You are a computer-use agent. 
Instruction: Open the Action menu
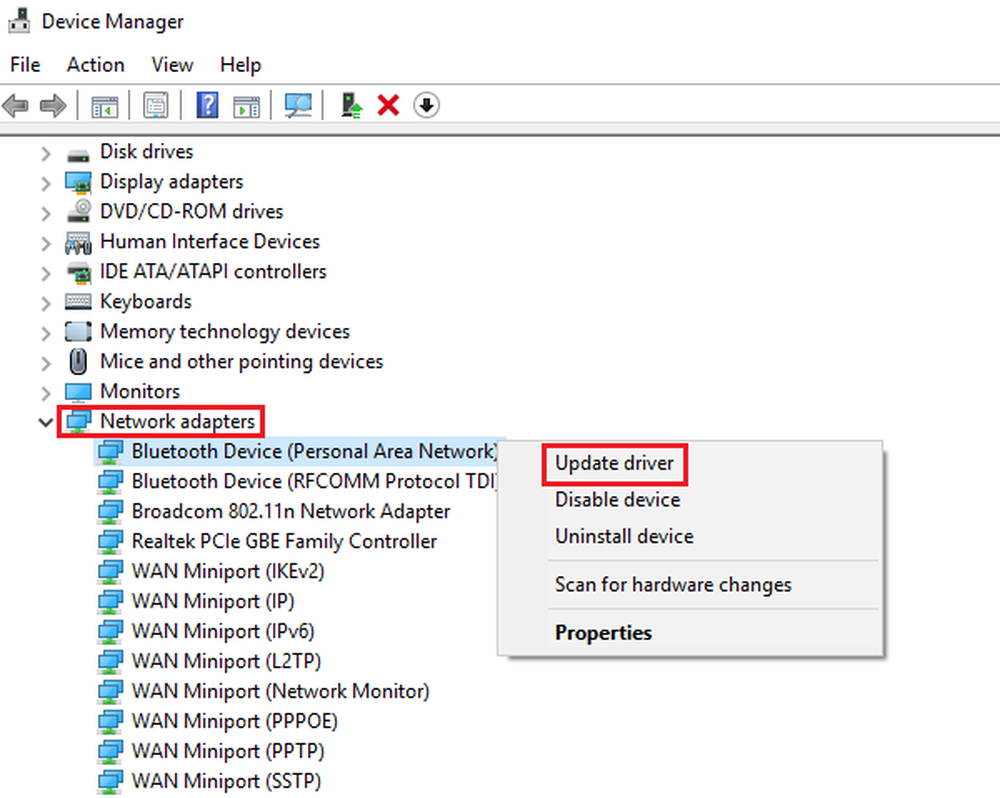[x=96, y=64]
